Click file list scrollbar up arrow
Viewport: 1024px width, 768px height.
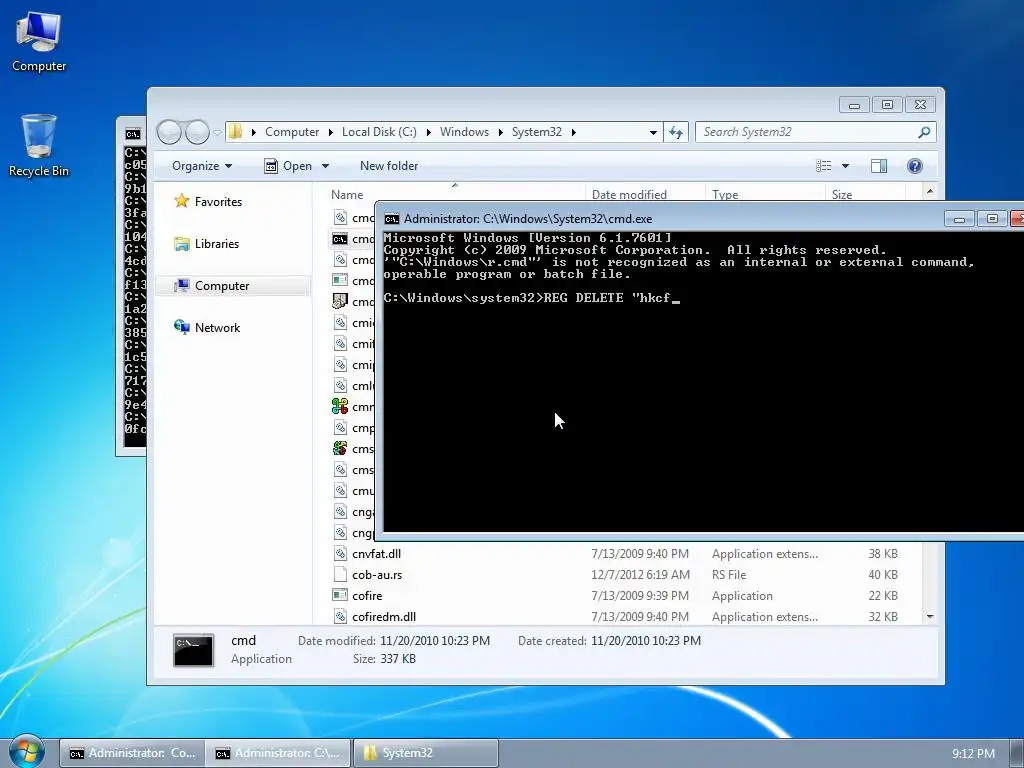[x=930, y=191]
